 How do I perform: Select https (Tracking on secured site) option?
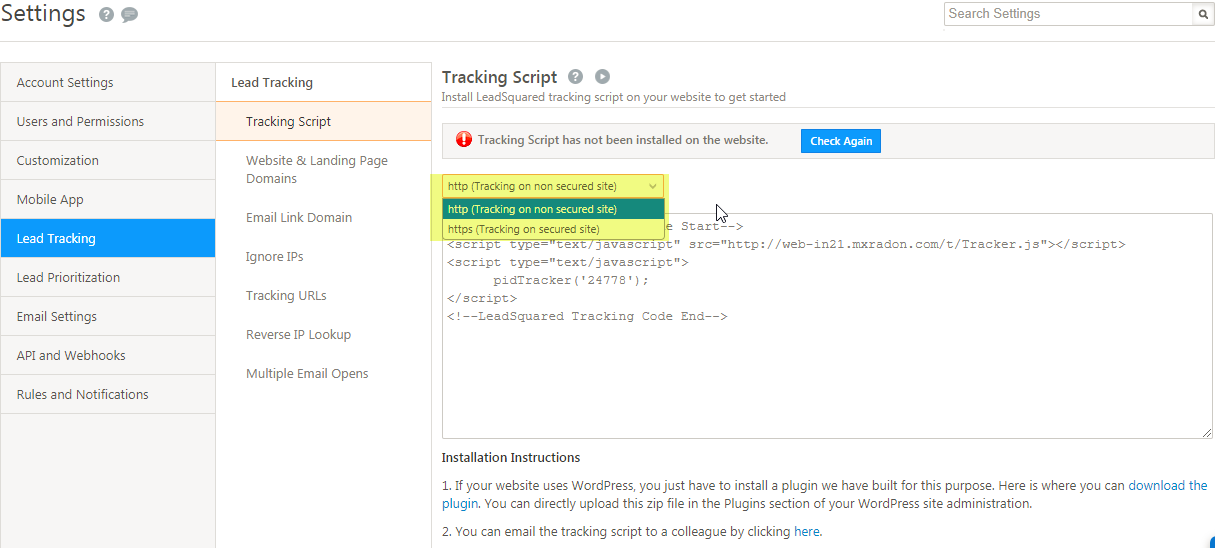(524, 229)
